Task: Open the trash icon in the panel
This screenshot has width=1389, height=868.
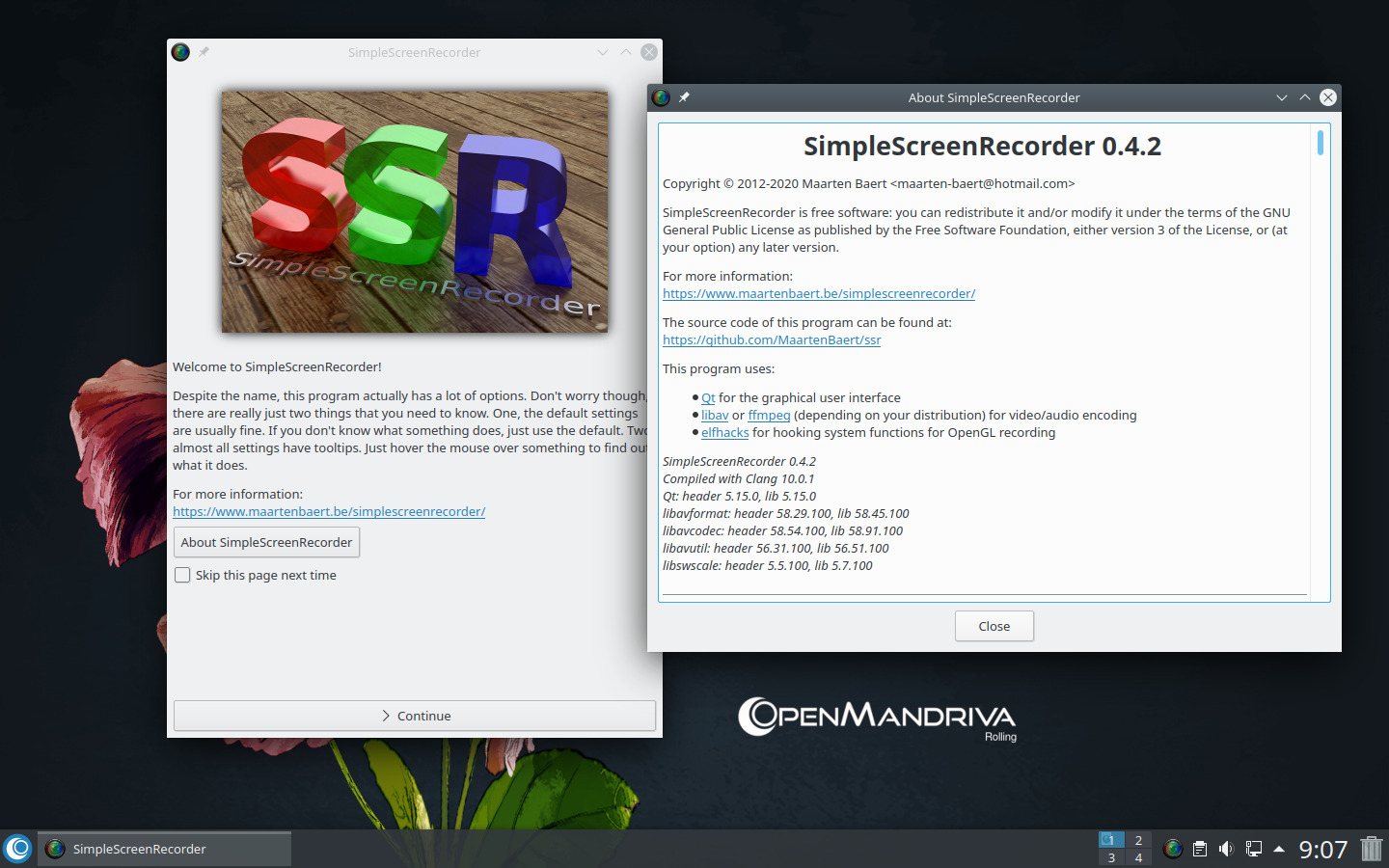Action: click(x=1372, y=849)
